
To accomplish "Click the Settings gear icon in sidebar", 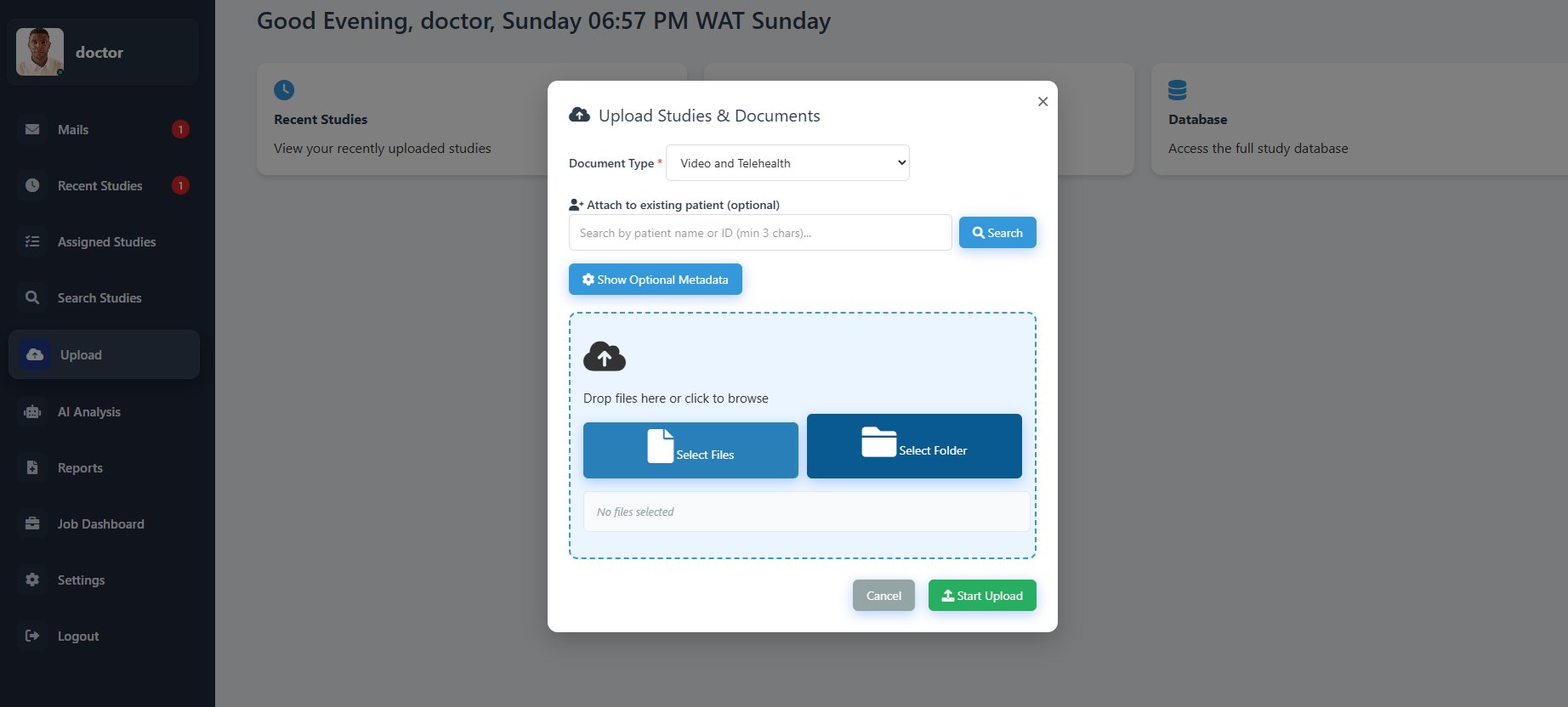I will coord(32,580).
